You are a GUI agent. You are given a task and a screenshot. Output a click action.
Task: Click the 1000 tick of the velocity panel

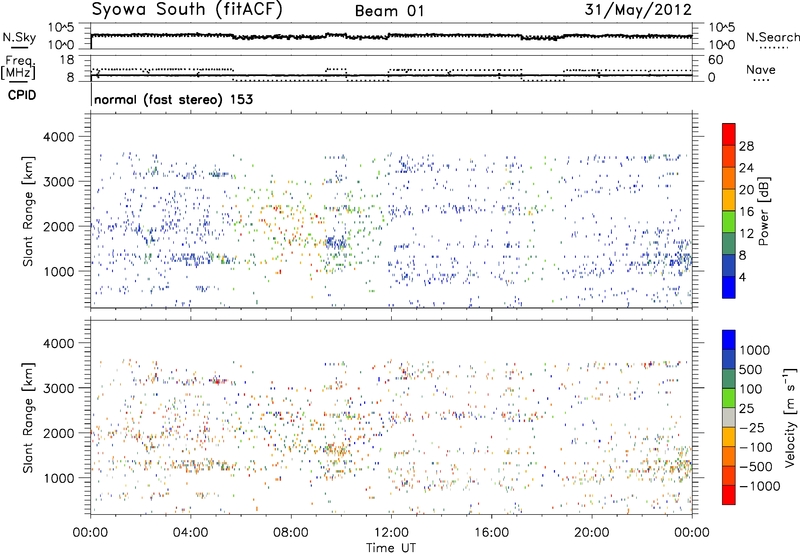point(59,478)
